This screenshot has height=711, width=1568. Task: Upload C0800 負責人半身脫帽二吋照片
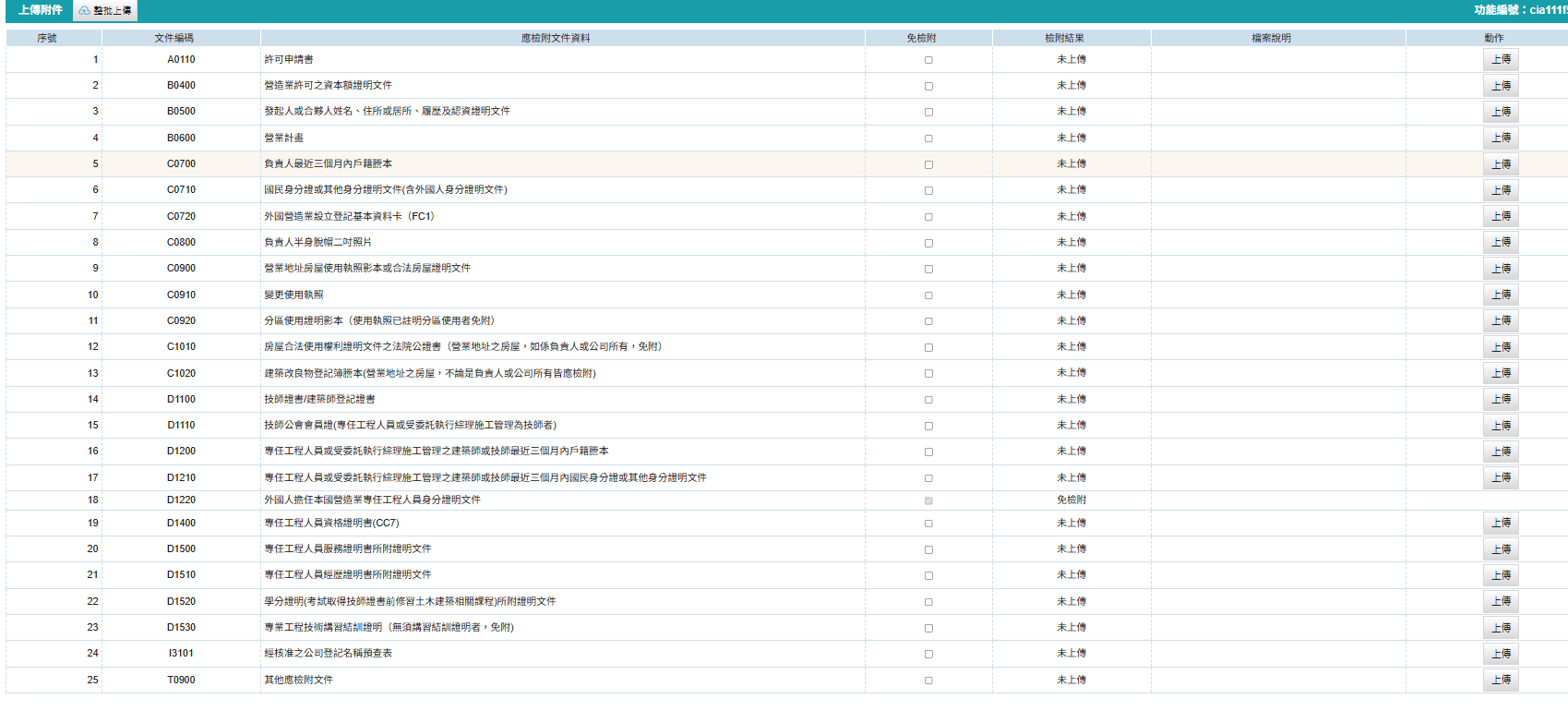click(1501, 243)
